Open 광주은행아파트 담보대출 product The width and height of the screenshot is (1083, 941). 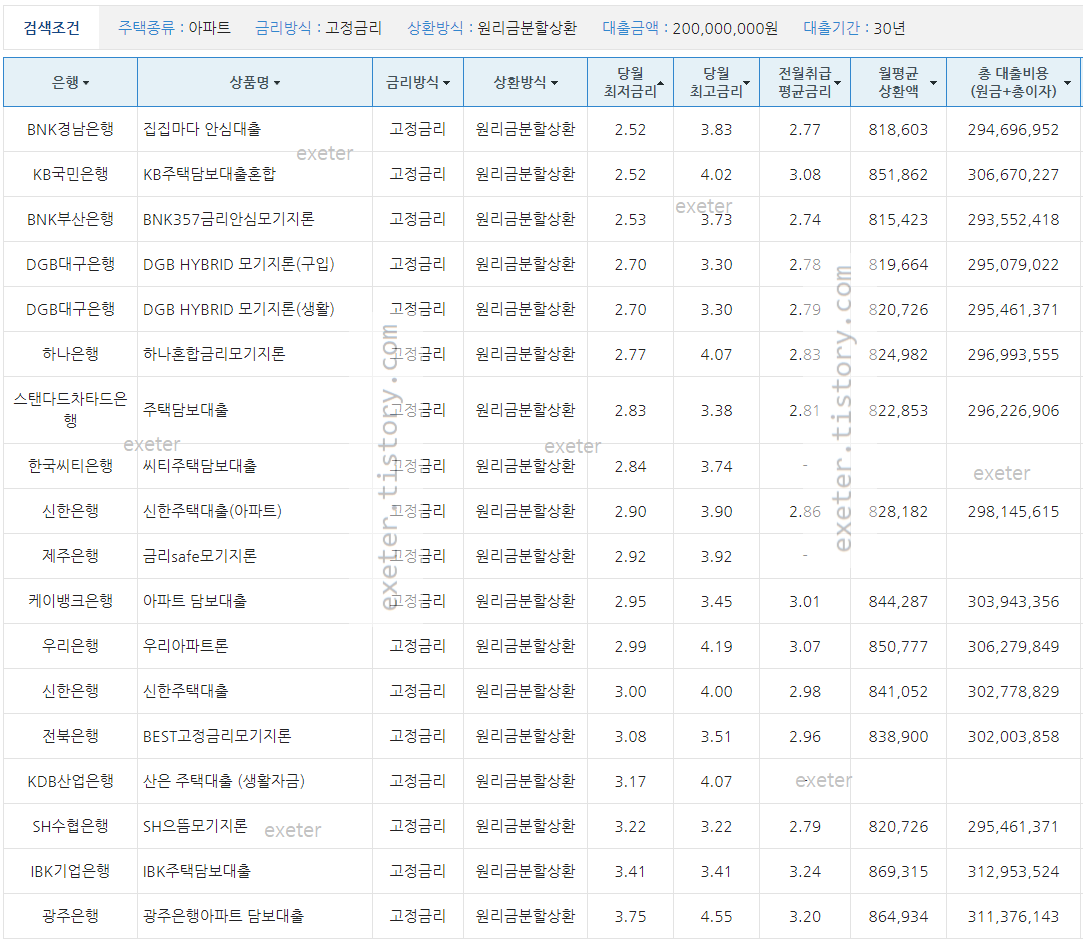pos(223,915)
